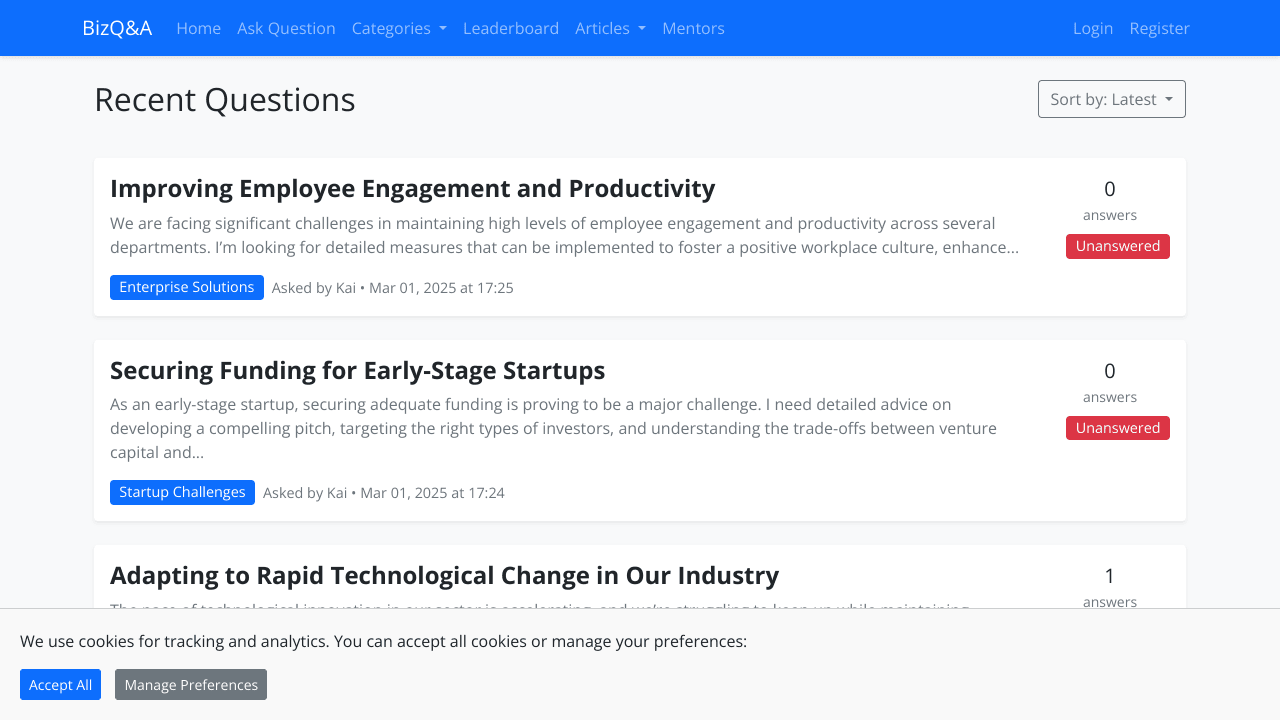Click the Register link
The image size is (1280, 720).
click(x=1159, y=28)
